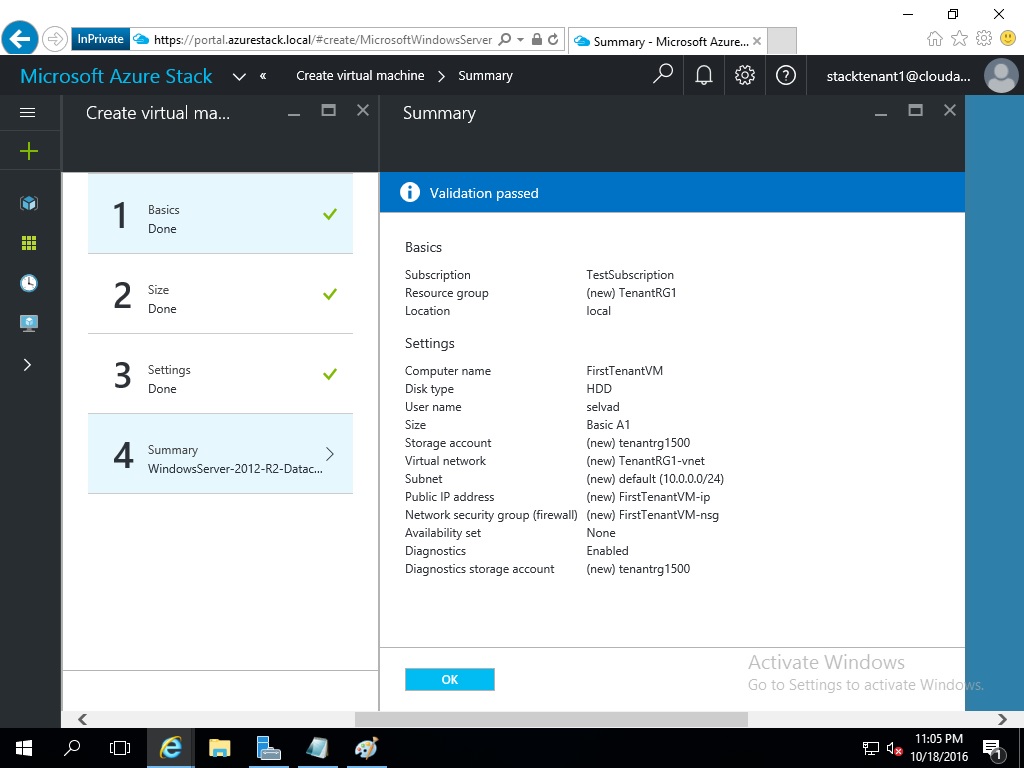The height and width of the screenshot is (768, 1024).
Task: Click the (new) TenantRG1 resource group value
Action: (x=632, y=293)
